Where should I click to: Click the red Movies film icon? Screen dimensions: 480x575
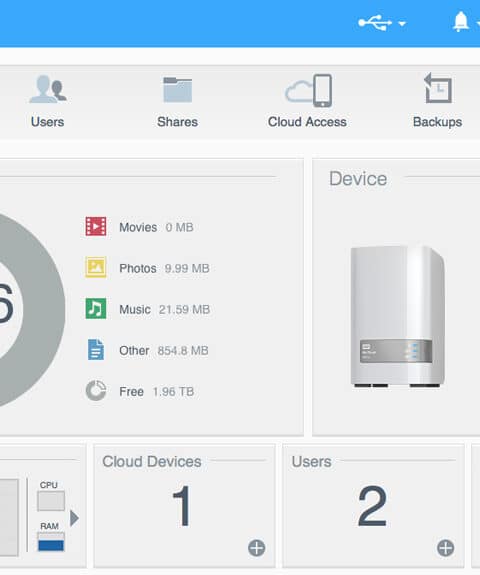point(96,226)
